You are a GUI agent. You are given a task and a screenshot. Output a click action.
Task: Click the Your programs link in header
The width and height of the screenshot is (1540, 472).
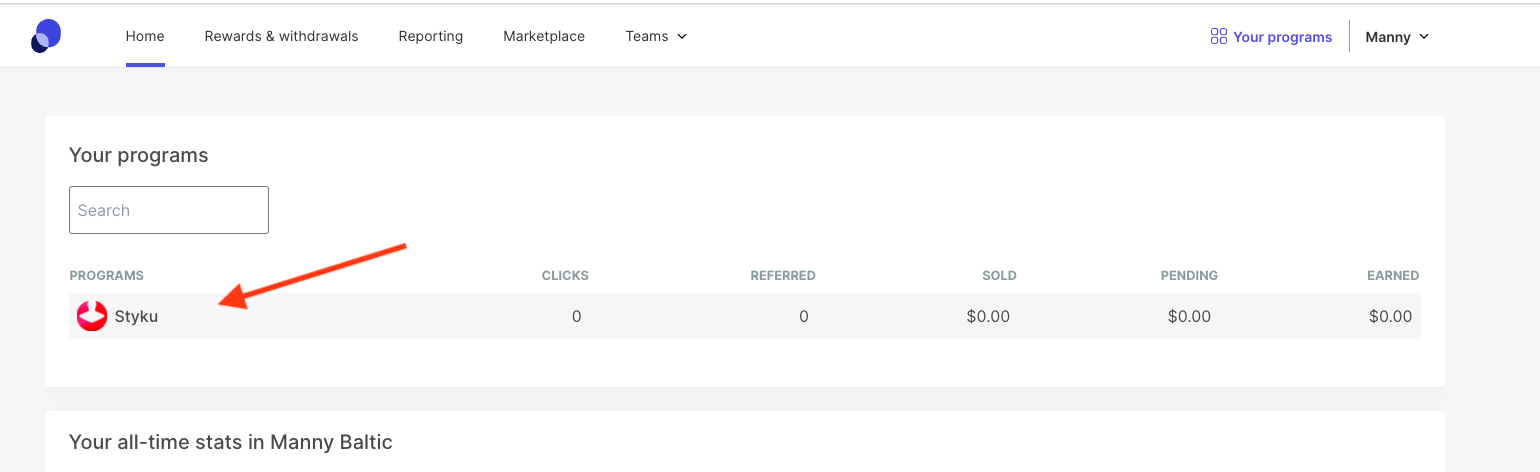coord(1282,37)
